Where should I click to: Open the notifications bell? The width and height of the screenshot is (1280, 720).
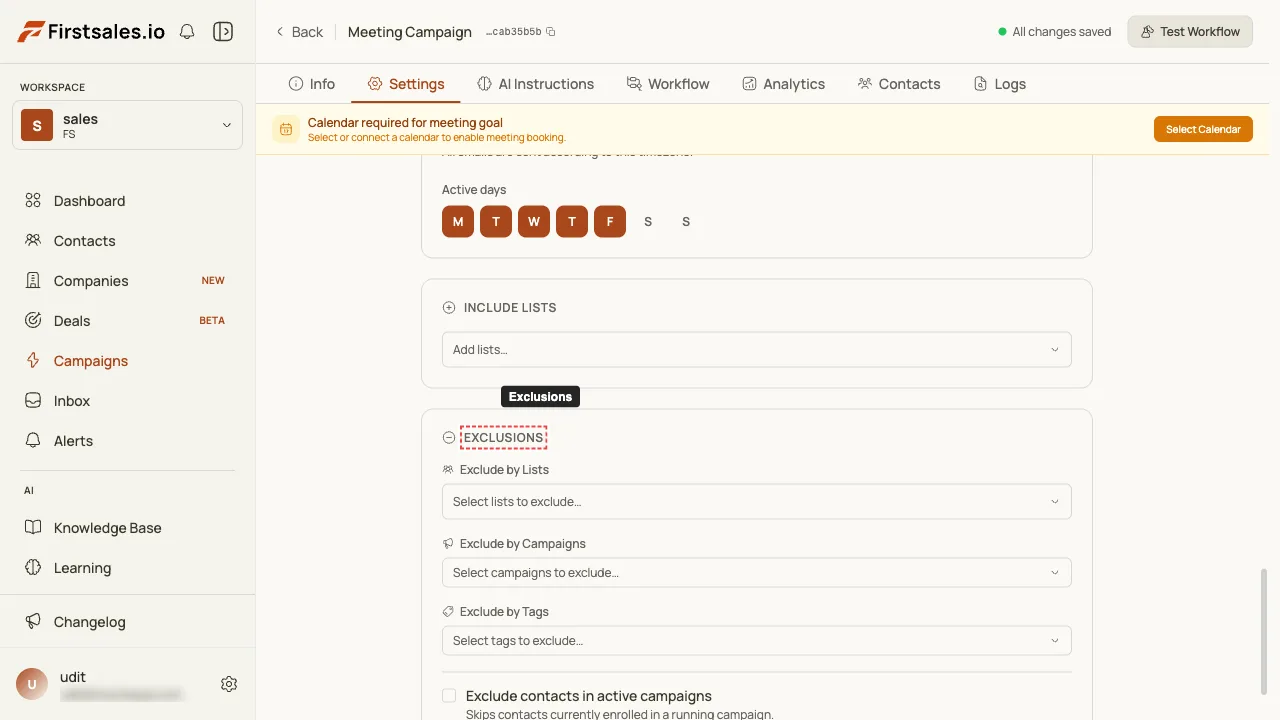coord(187,32)
